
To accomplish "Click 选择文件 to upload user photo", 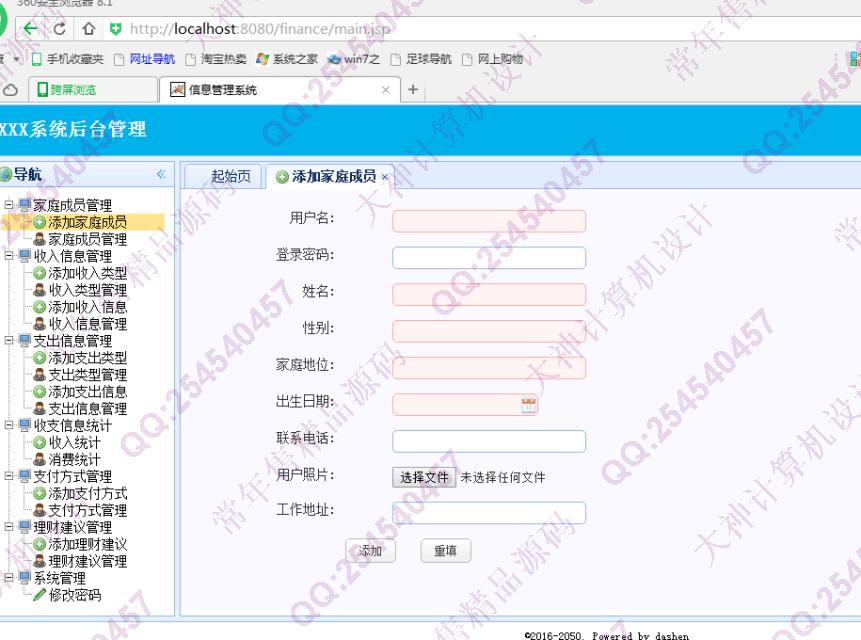I will 424,477.
